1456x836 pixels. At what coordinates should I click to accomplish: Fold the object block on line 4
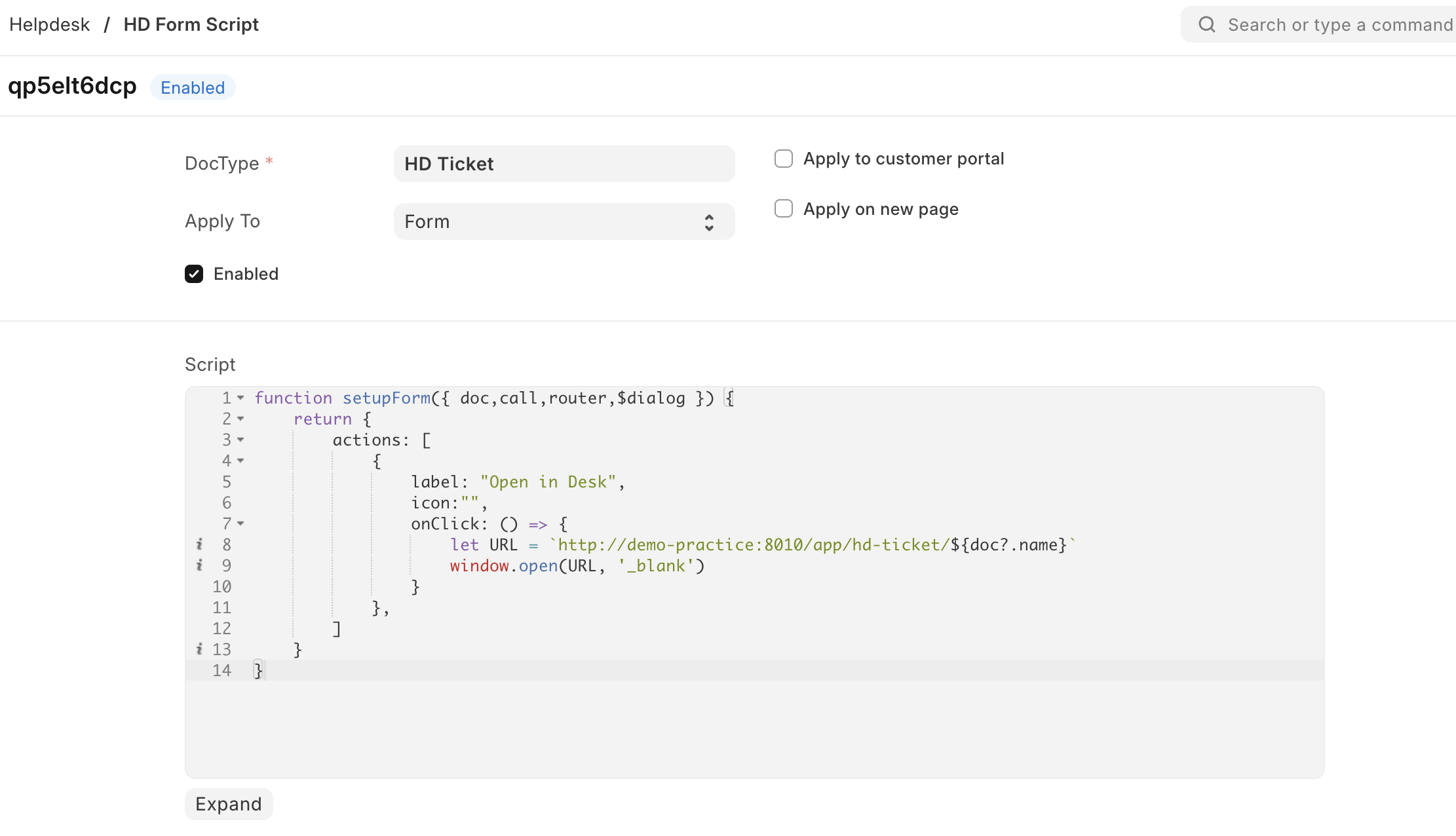pyautogui.click(x=240, y=461)
